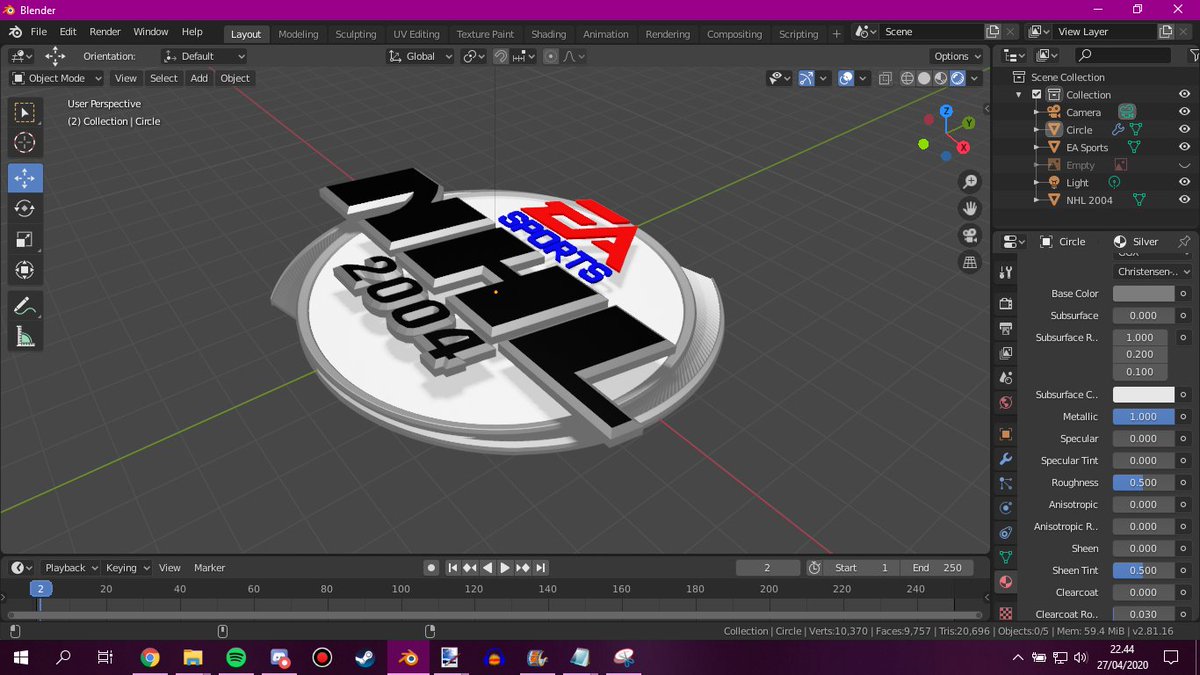
Task: Open the Christensen subsurface method dropdown
Action: click(1153, 271)
